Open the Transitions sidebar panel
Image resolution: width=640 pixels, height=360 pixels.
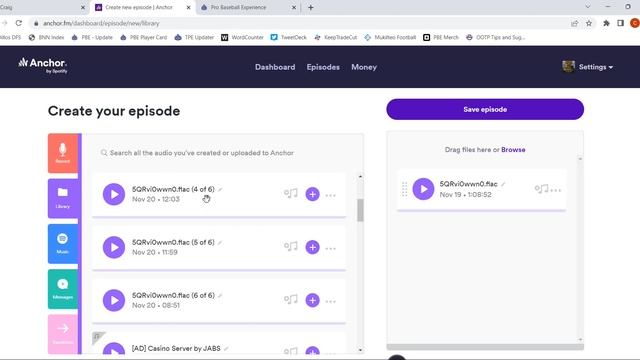point(62,333)
